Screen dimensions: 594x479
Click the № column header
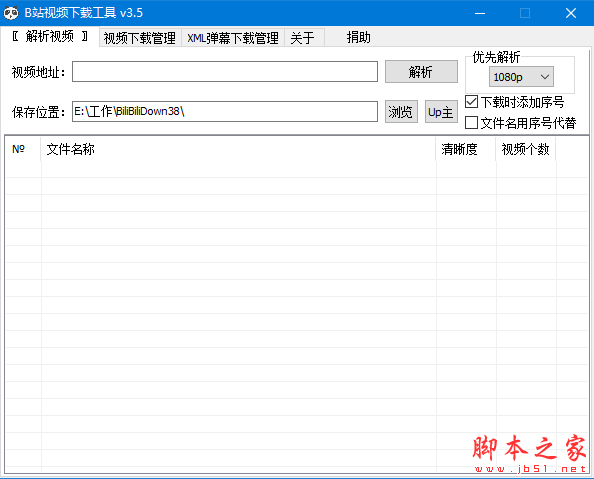(x=23, y=149)
